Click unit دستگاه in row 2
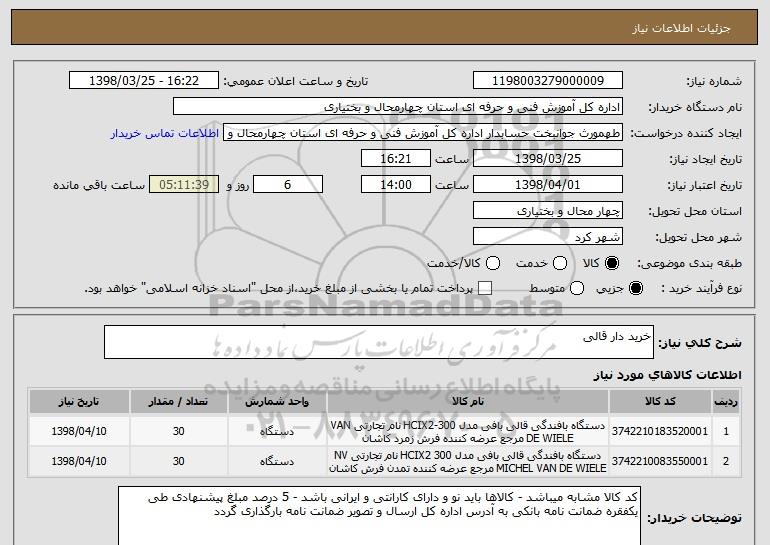Image resolution: width=770 pixels, height=545 pixels. point(277,462)
